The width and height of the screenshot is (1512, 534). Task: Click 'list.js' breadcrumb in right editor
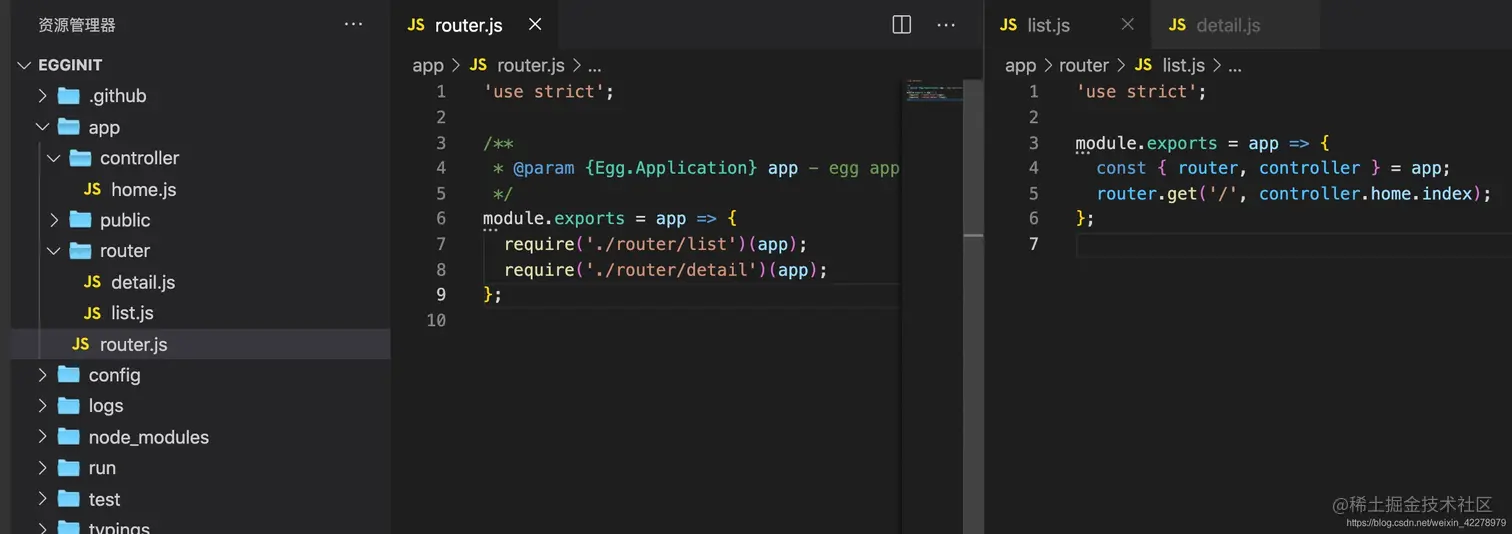click(1183, 65)
